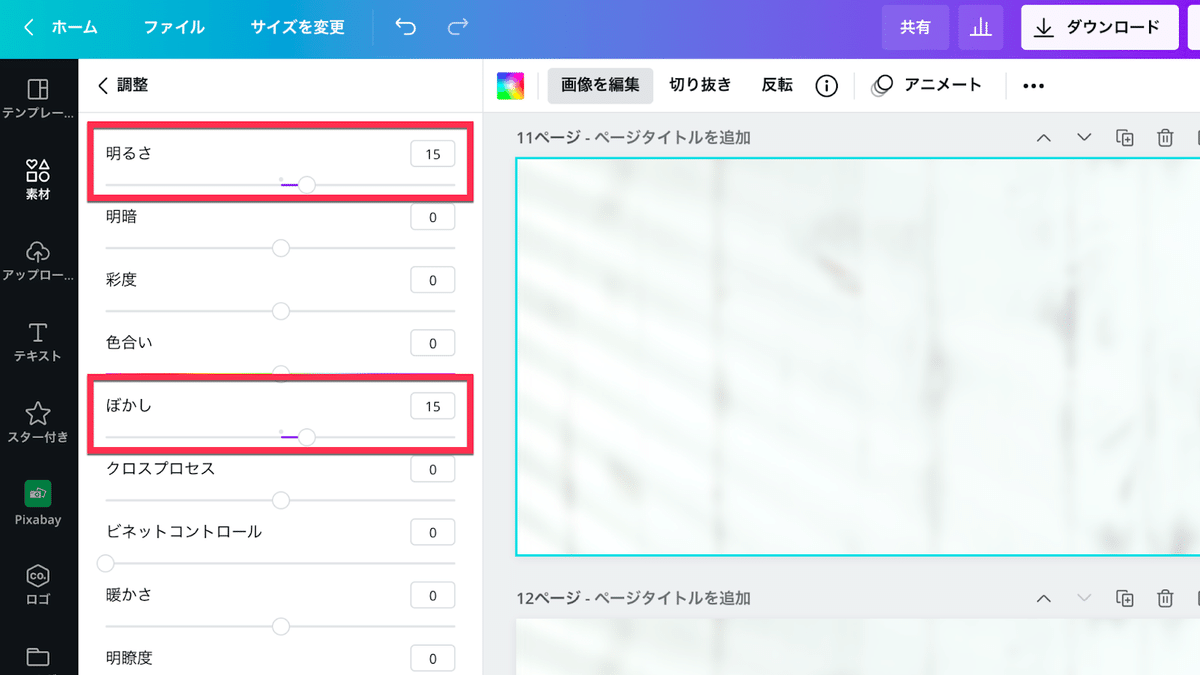Select the page 12 canvas image
The height and width of the screenshot is (675, 1200).
point(858,647)
